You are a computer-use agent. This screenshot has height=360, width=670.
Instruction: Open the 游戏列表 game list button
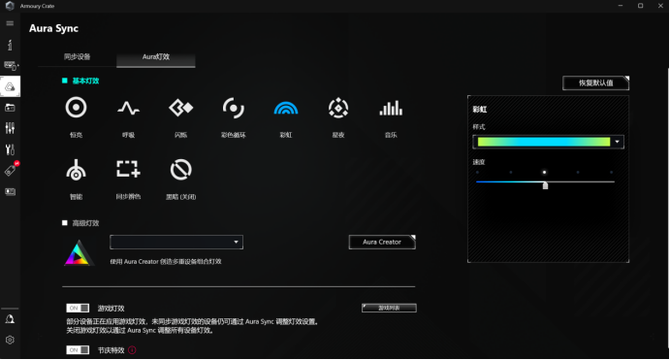coord(389,308)
